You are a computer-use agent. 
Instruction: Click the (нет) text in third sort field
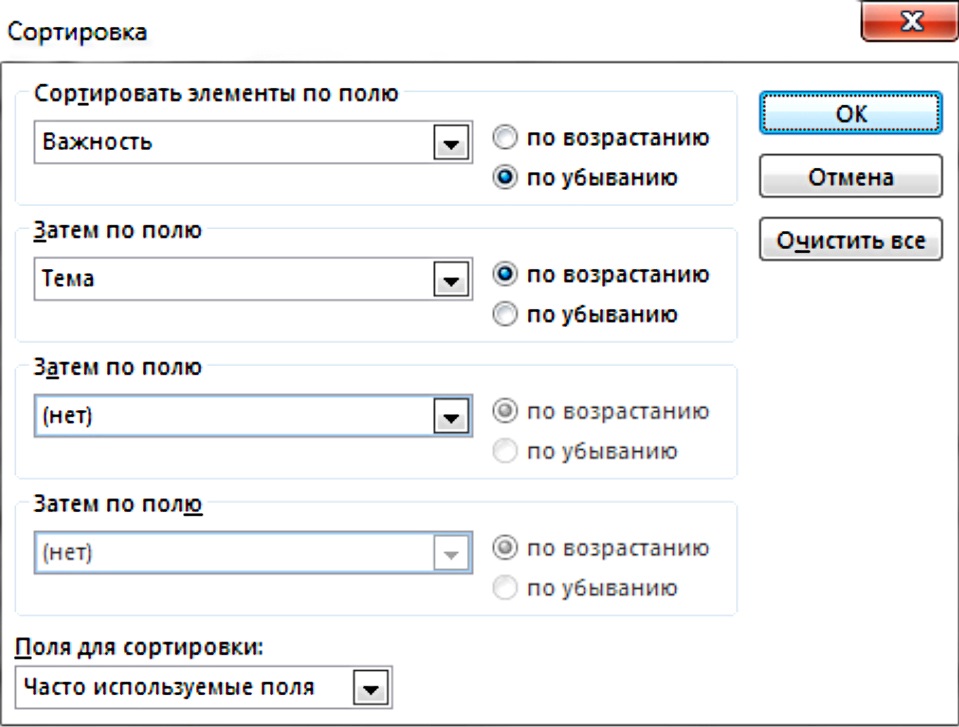[68, 416]
